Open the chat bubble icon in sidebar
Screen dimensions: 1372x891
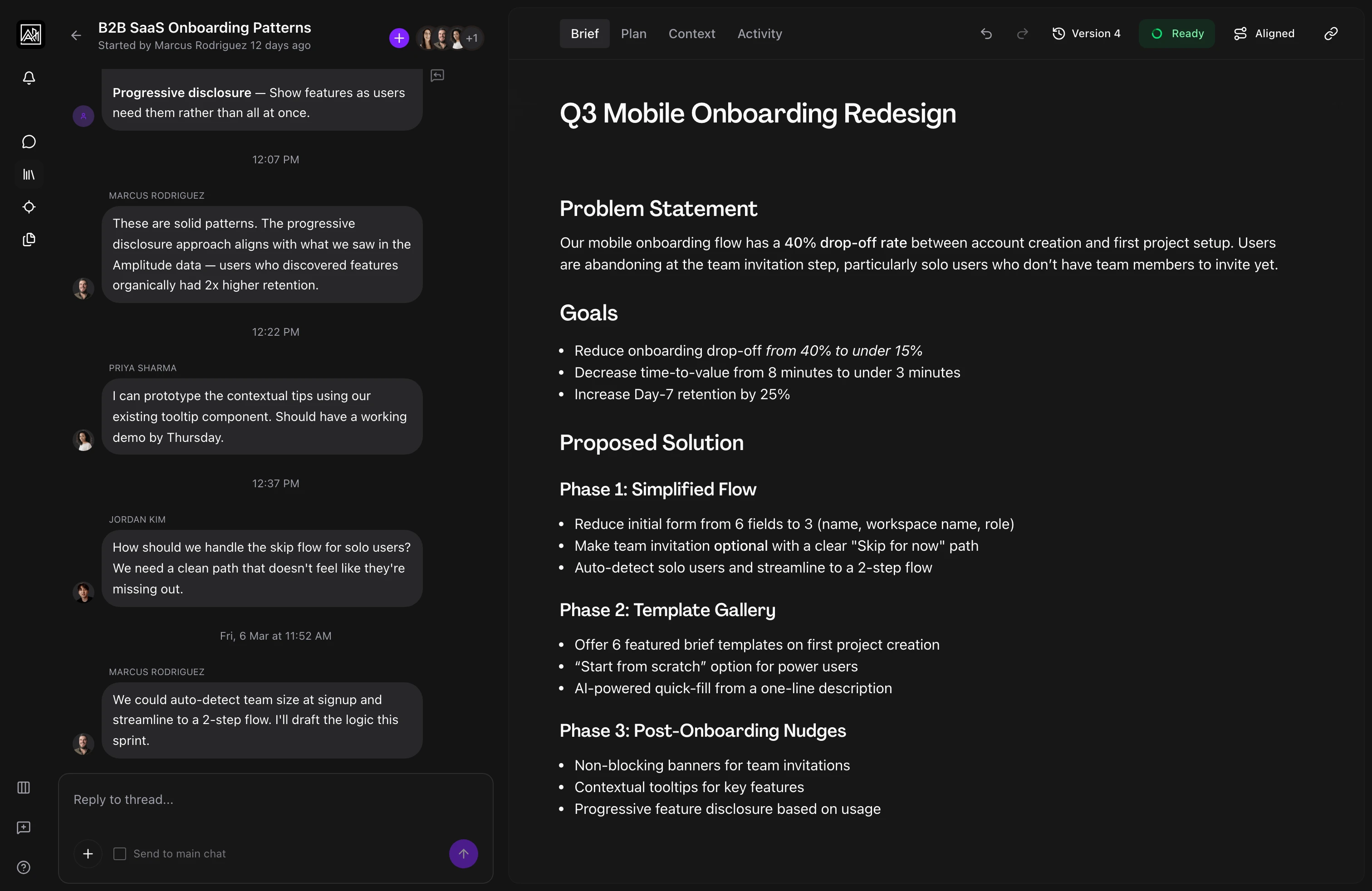29,142
